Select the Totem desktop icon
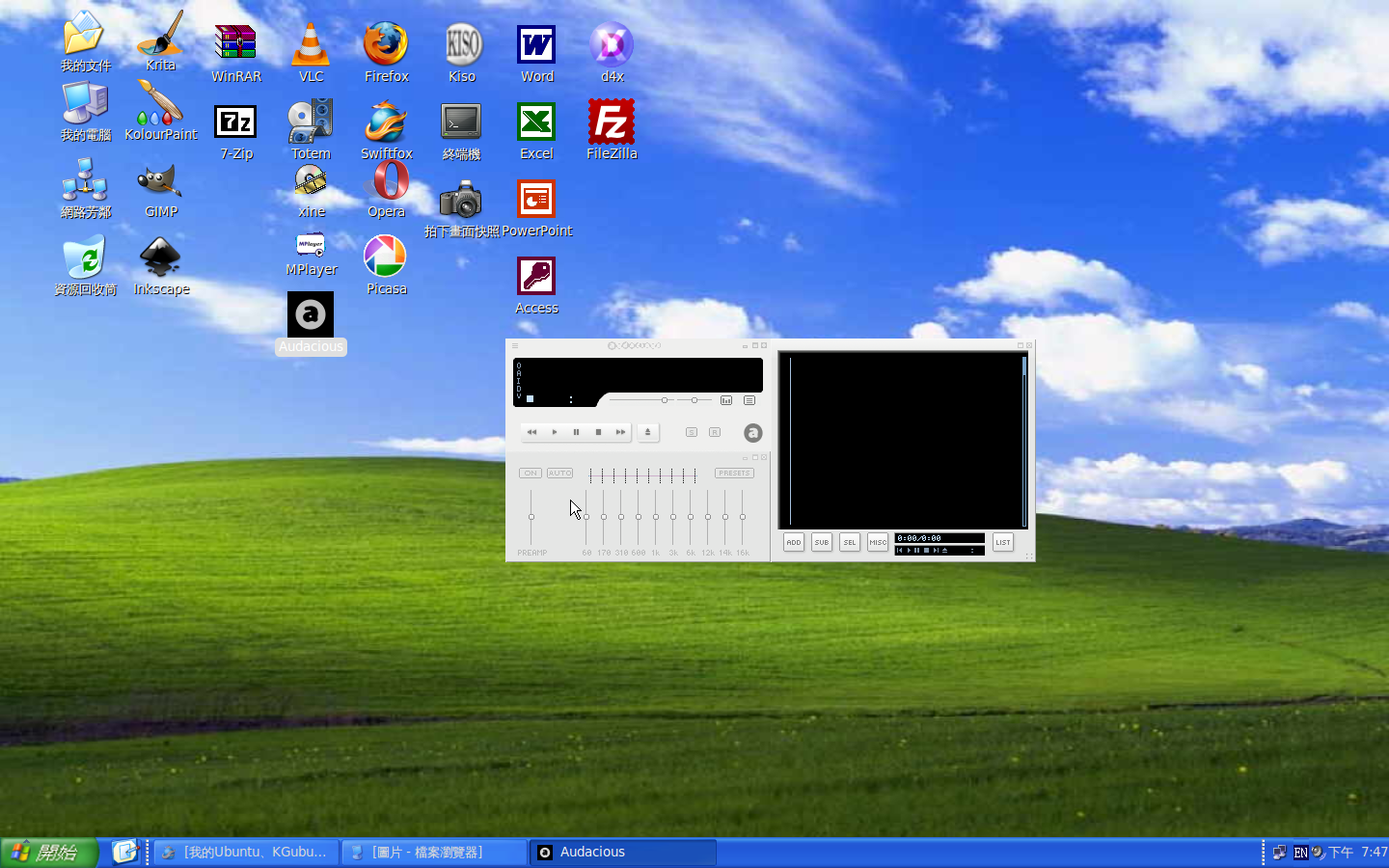1389x868 pixels. pyautogui.click(x=311, y=130)
